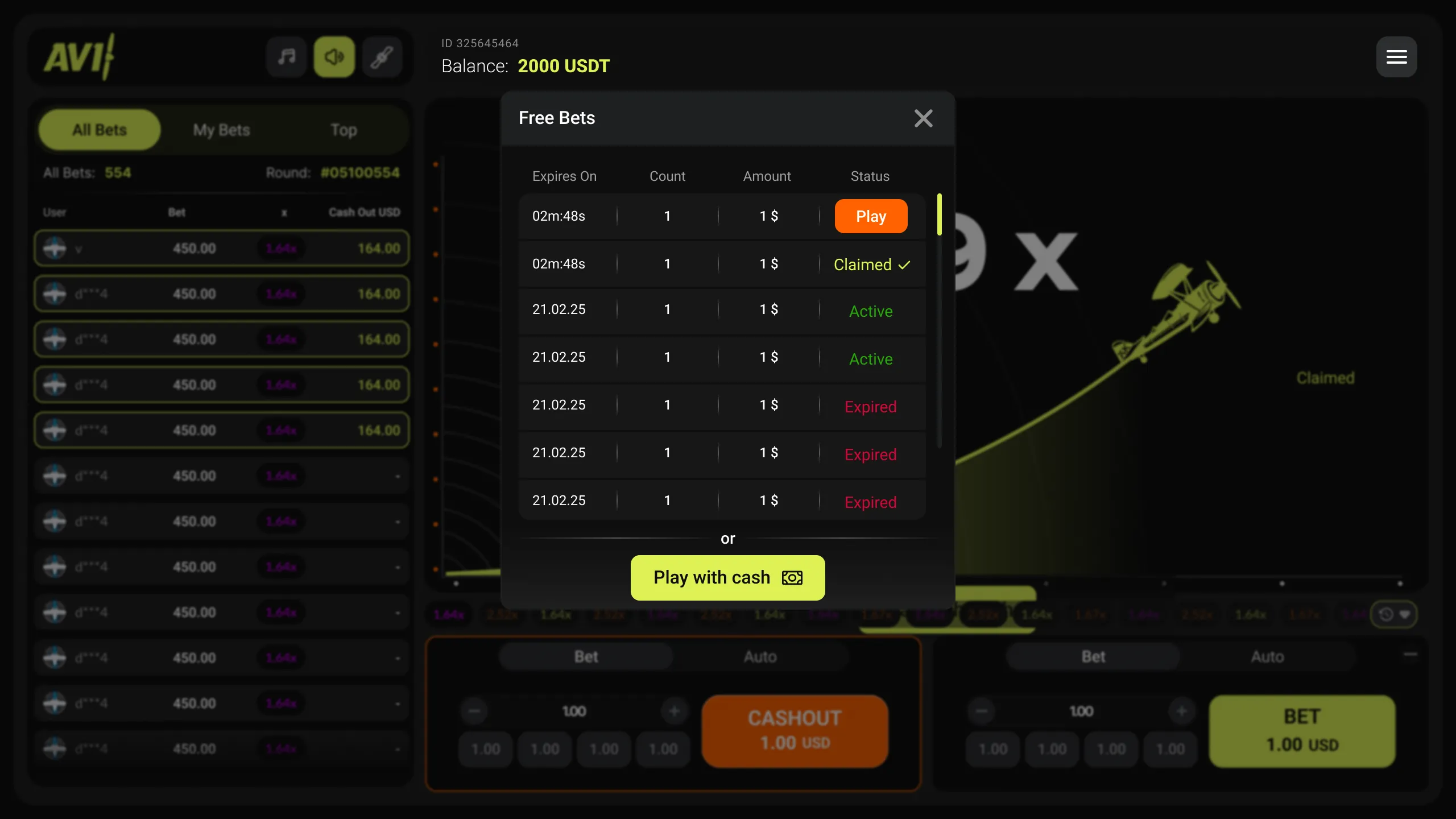Open round history dropdown
The width and height of the screenshot is (1456, 819).
(x=1394, y=614)
